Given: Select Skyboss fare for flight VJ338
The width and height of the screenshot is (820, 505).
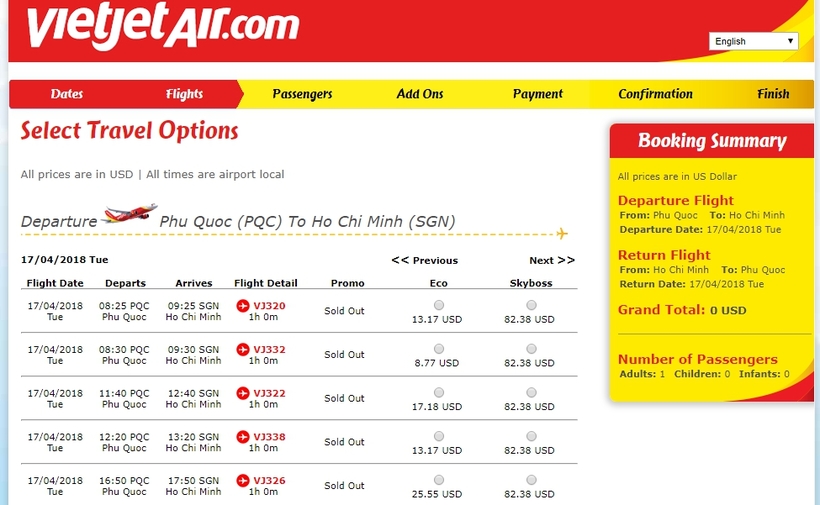Looking at the screenshot, I should pos(531,436).
